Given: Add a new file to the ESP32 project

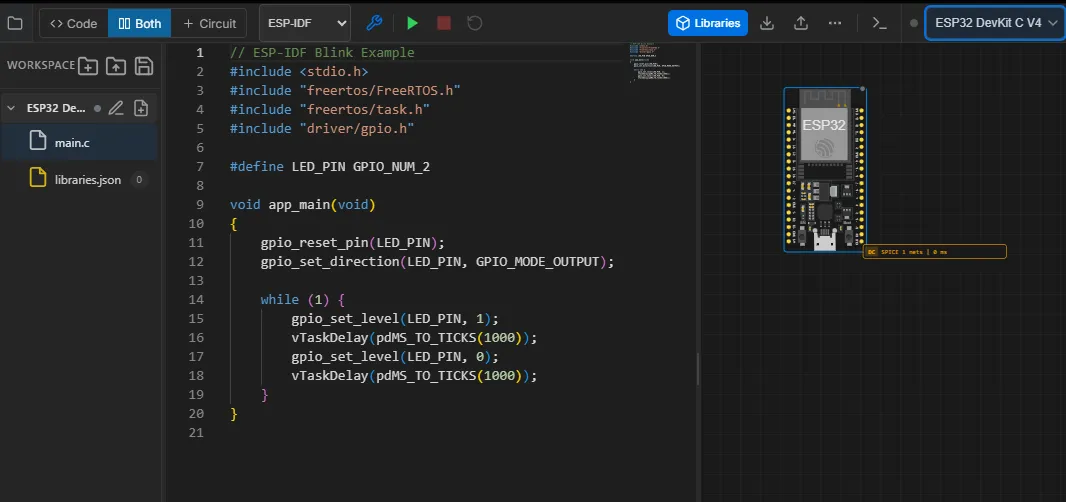Looking at the screenshot, I should (x=141, y=107).
